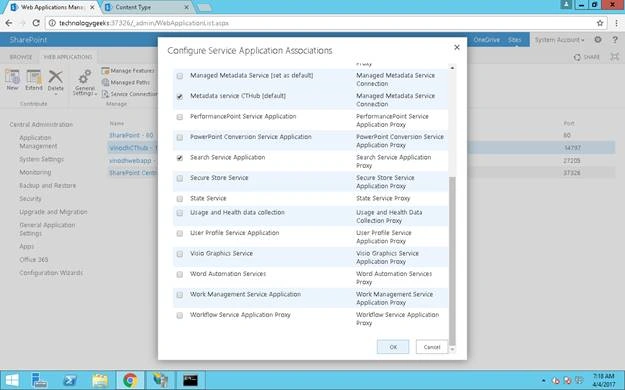Click the help question mark icon
The height and width of the screenshot is (390, 625).
(615, 40)
